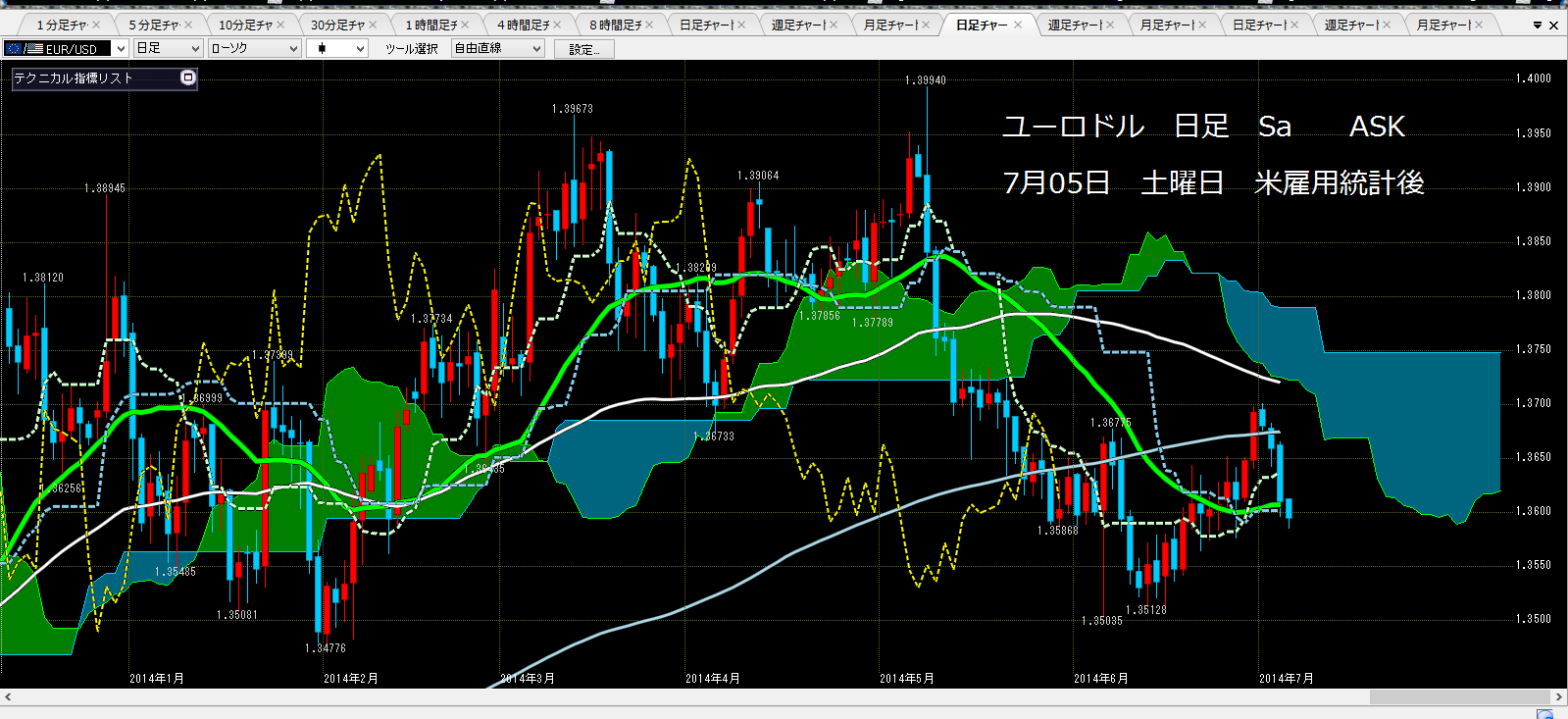Open the tab list arrow at tab bar end
1568x719 pixels.
pyautogui.click(x=1537, y=26)
